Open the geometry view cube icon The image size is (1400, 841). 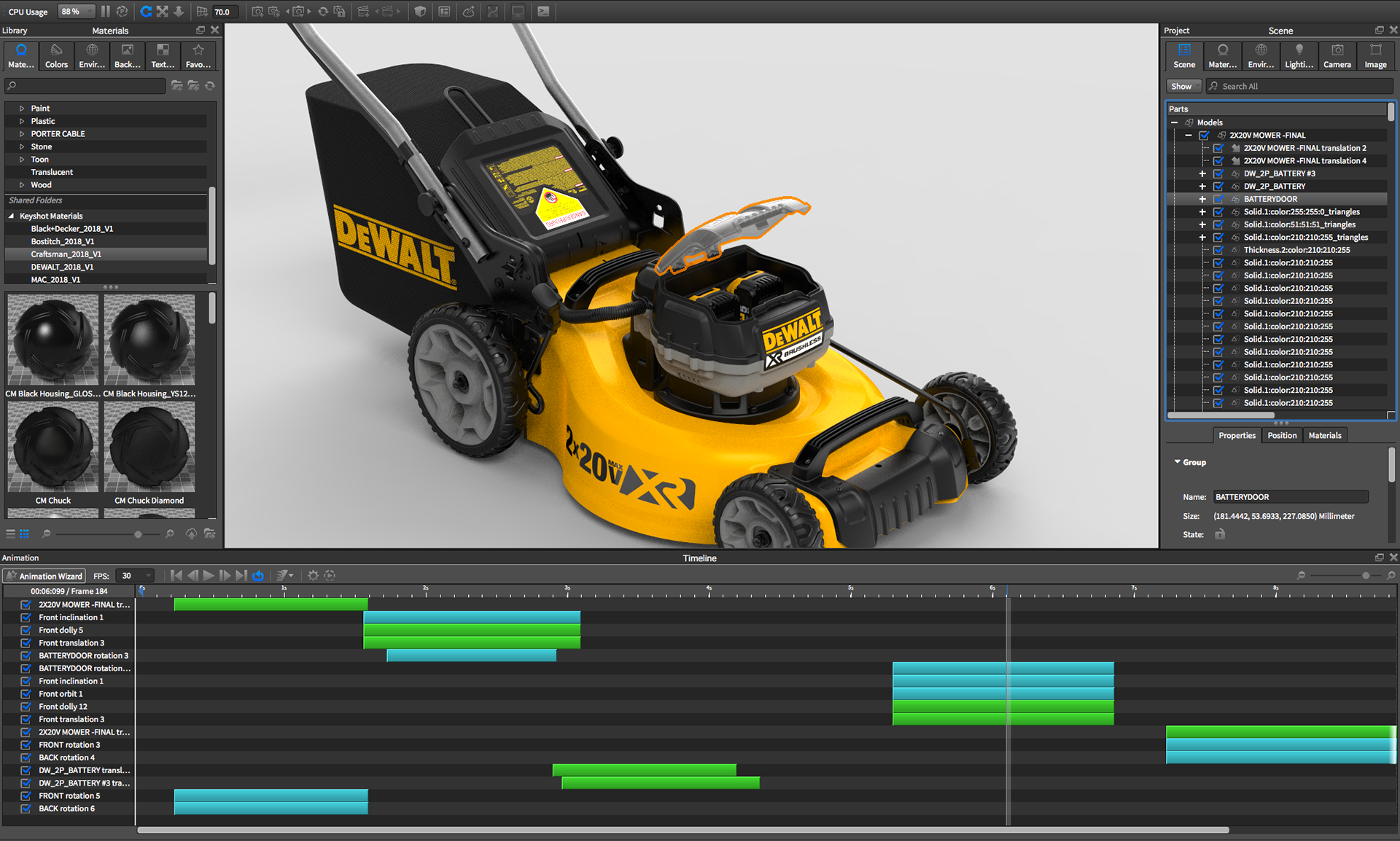(420, 12)
